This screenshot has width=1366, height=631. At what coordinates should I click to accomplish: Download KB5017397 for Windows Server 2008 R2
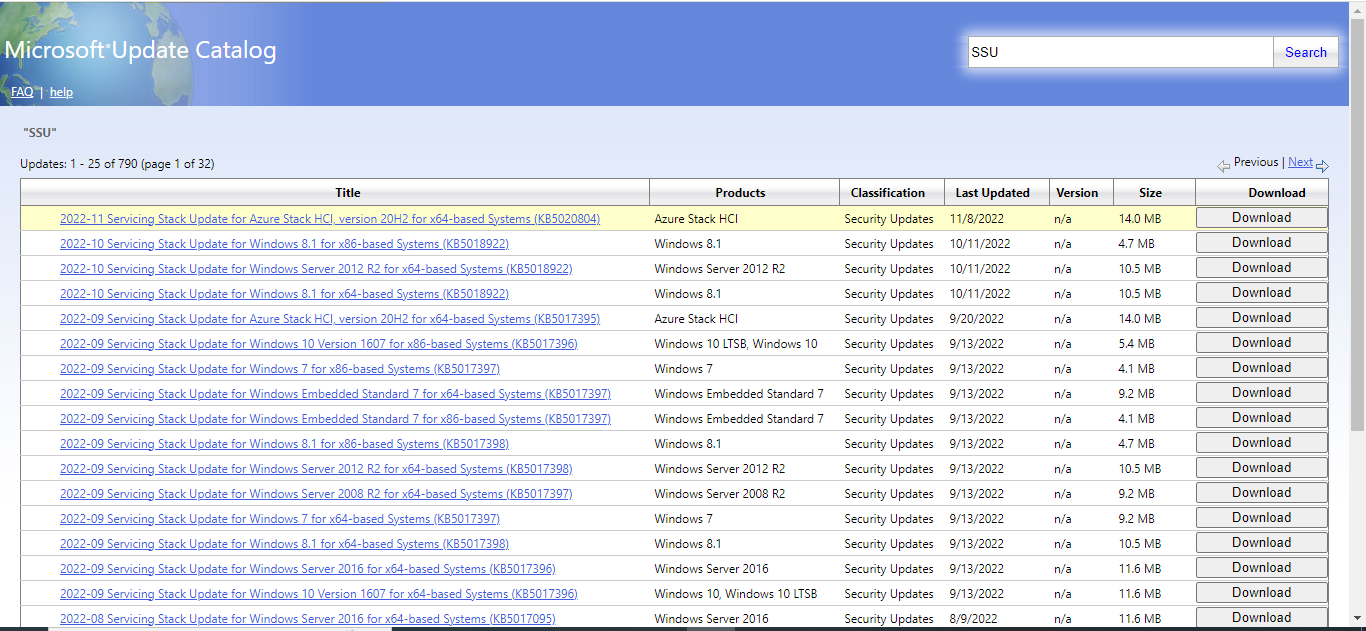coord(1261,493)
